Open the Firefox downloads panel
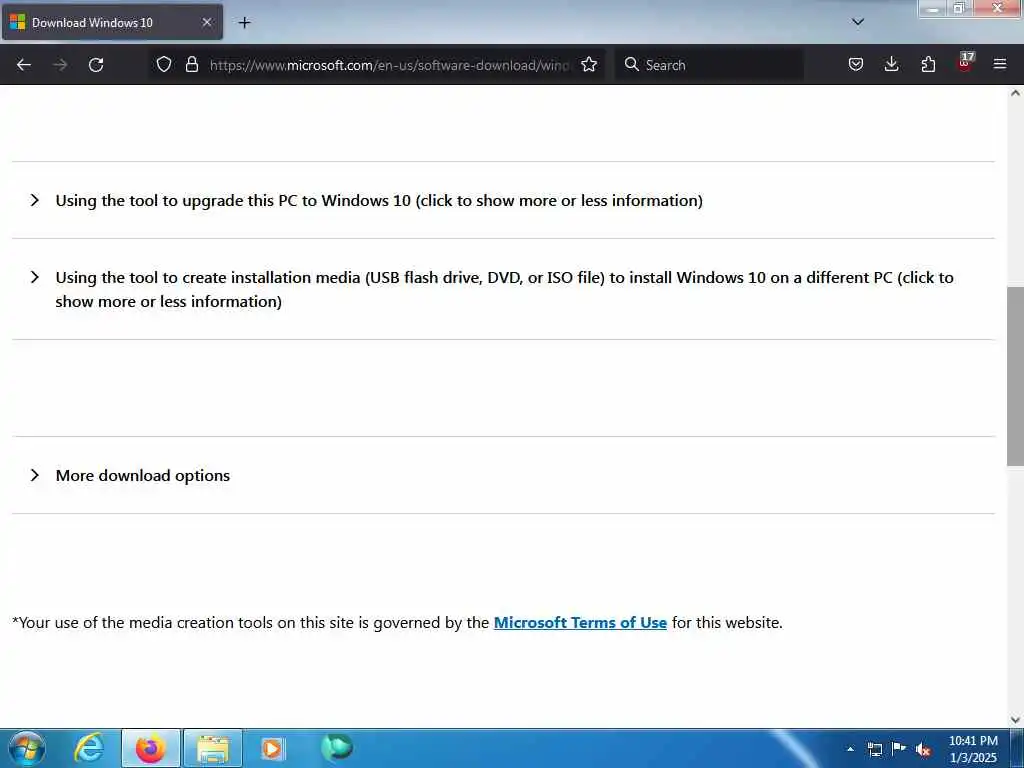The height and width of the screenshot is (768, 1024). pos(891,64)
